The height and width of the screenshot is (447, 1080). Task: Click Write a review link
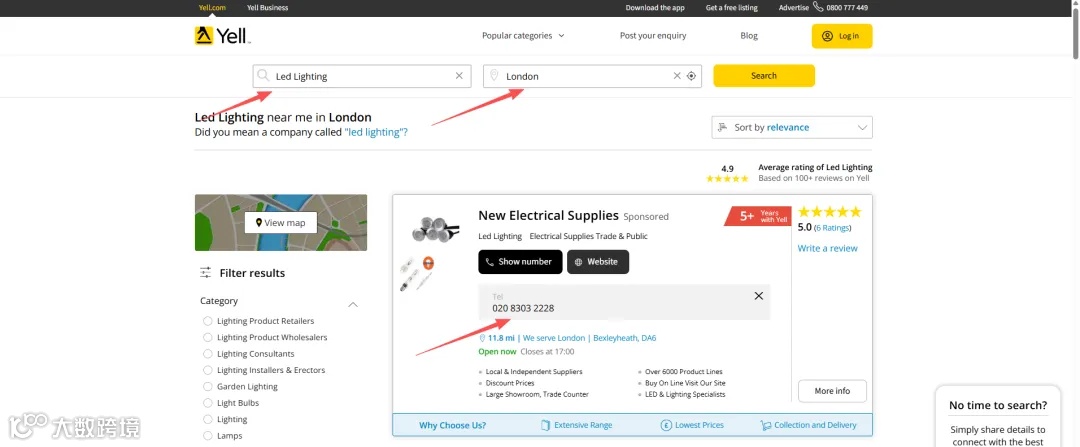(x=827, y=248)
